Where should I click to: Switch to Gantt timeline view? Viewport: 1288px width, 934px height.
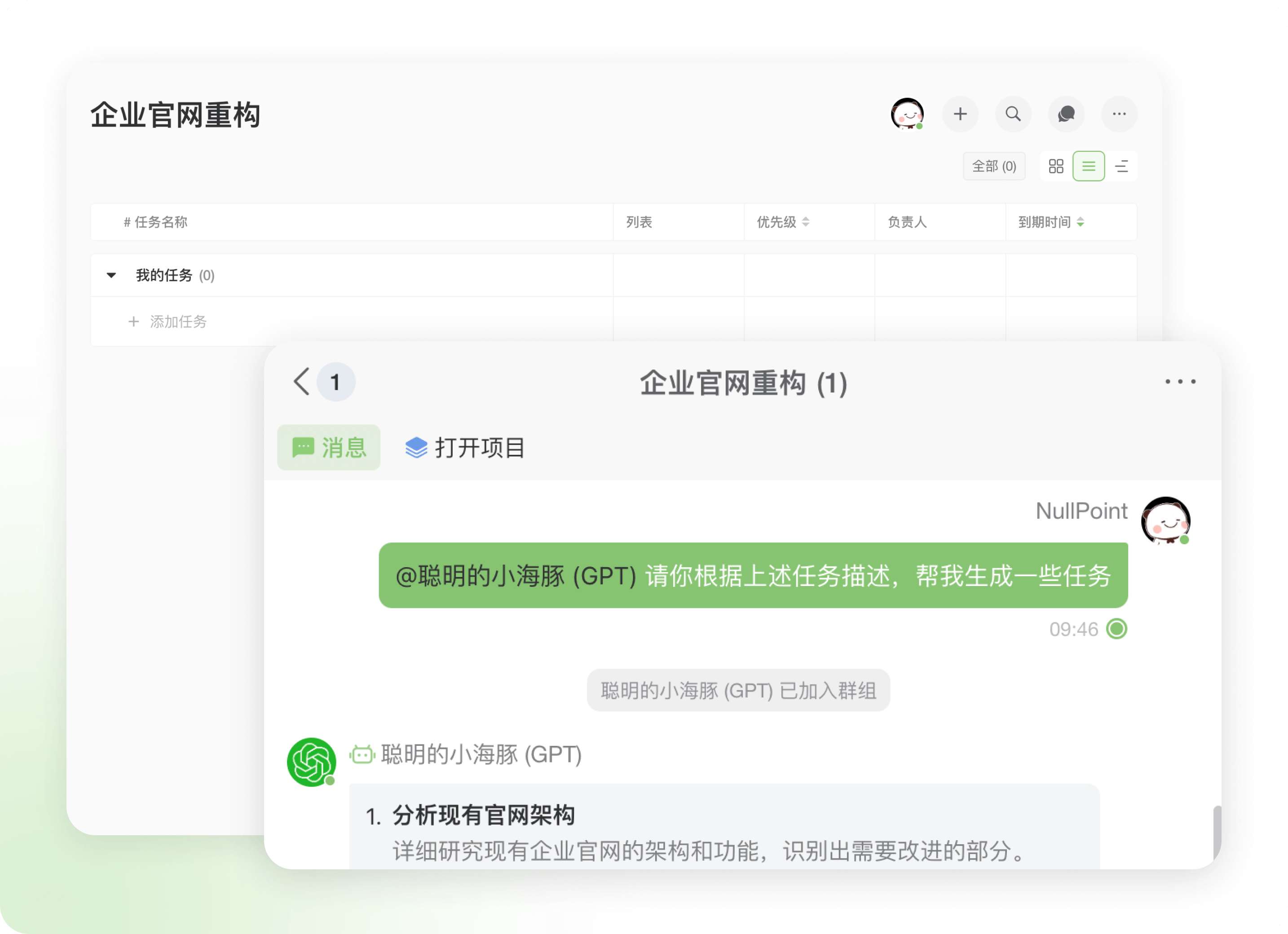click(1121, 166)
